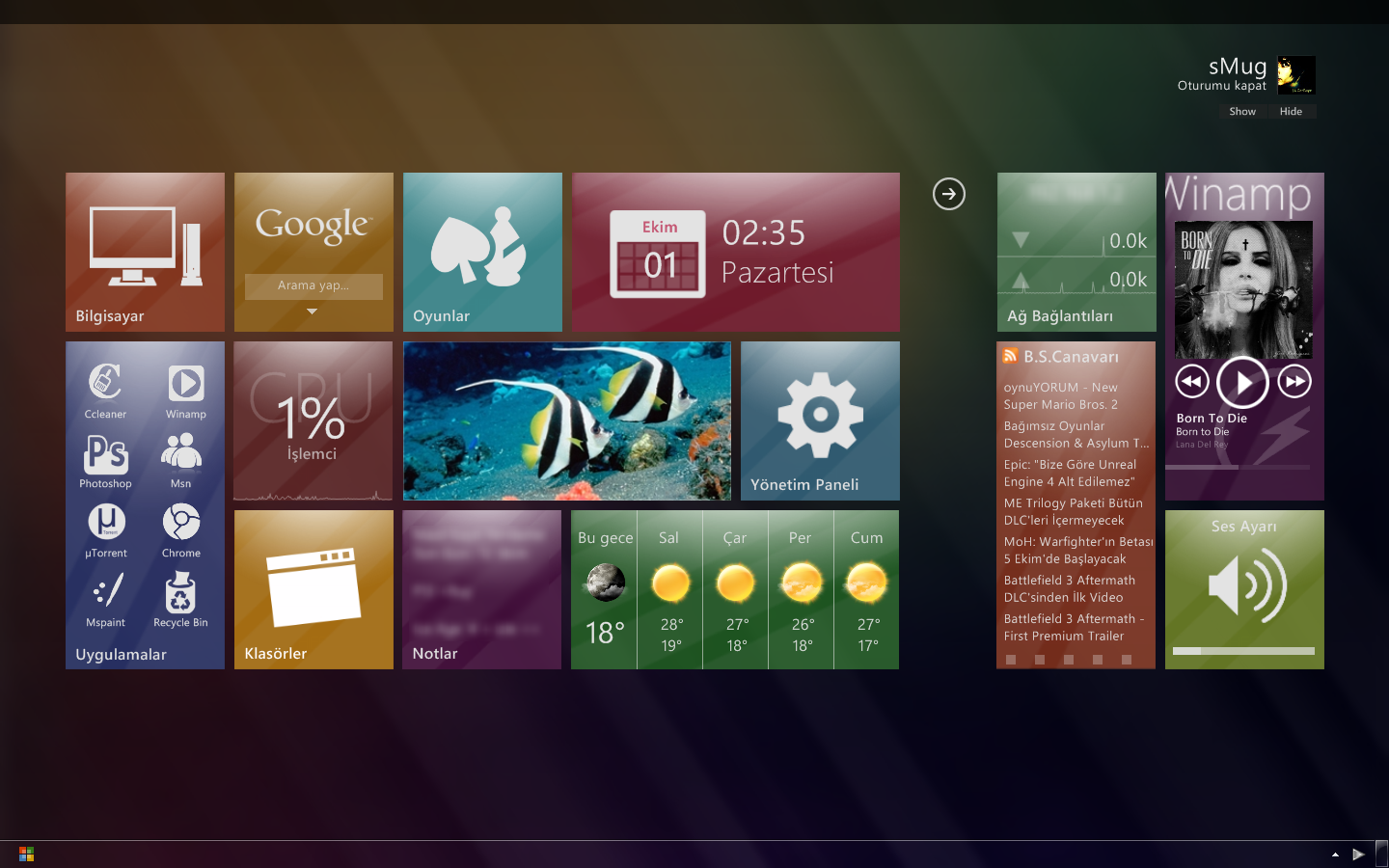Select Cum weather forecast column
The image size is (1389, 868).
point(866,589)
